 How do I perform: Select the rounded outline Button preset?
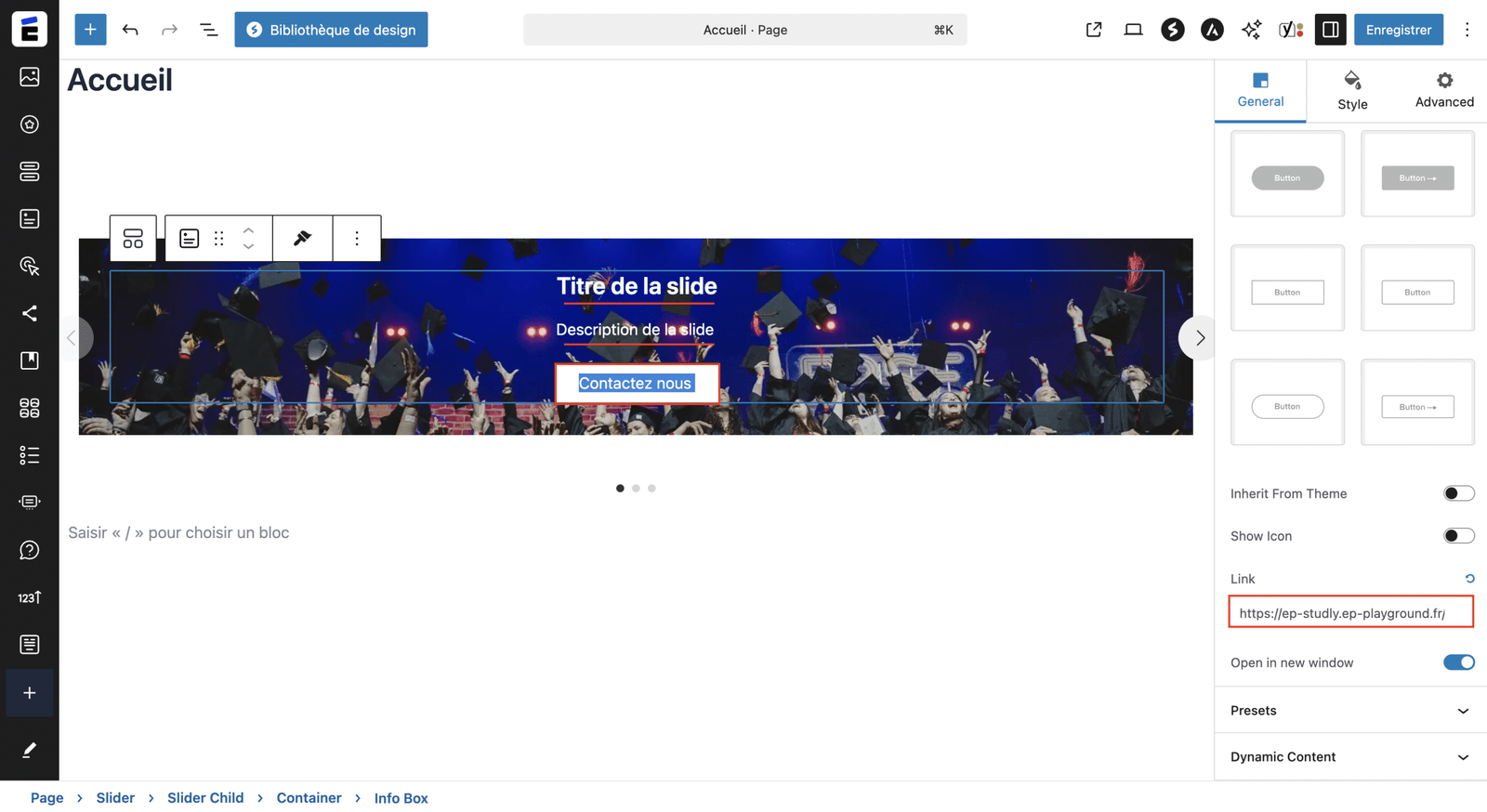click(x=1287, y=402)
